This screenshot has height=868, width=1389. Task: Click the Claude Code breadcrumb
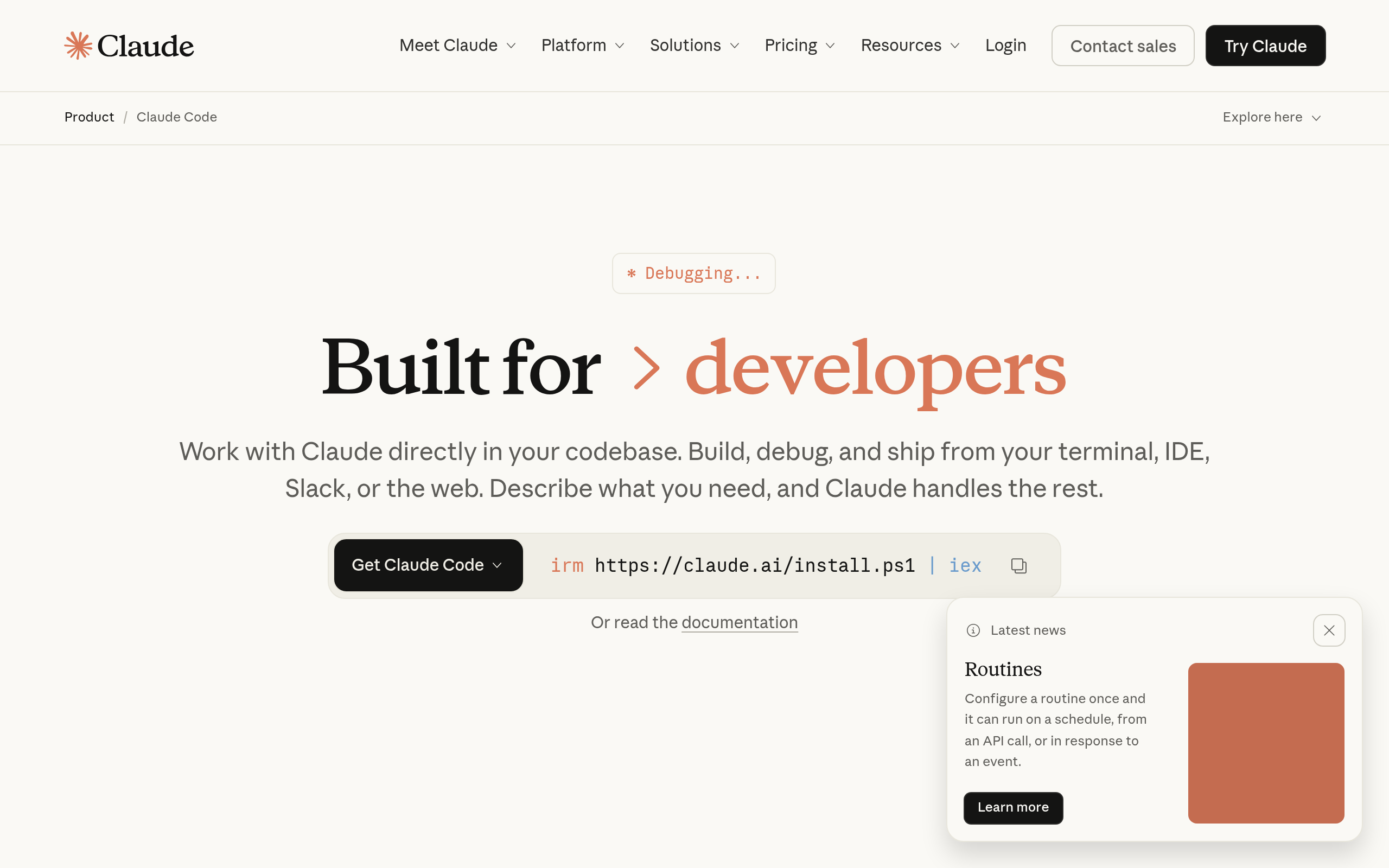(x=177, y=117)
